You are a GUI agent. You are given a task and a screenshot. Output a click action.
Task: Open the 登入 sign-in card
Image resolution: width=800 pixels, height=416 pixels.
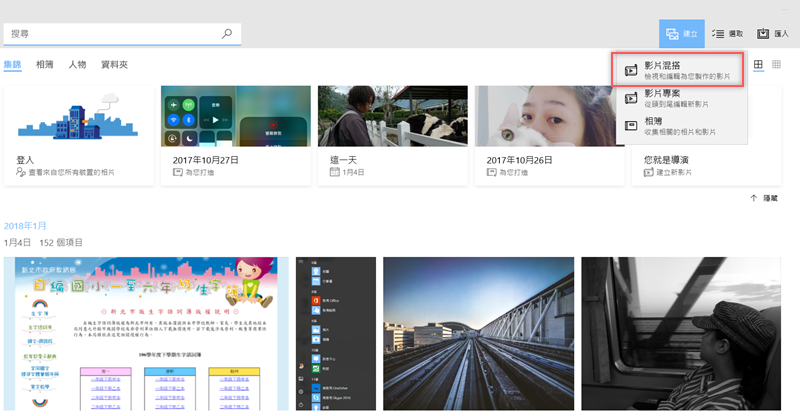tap(78, 134)
